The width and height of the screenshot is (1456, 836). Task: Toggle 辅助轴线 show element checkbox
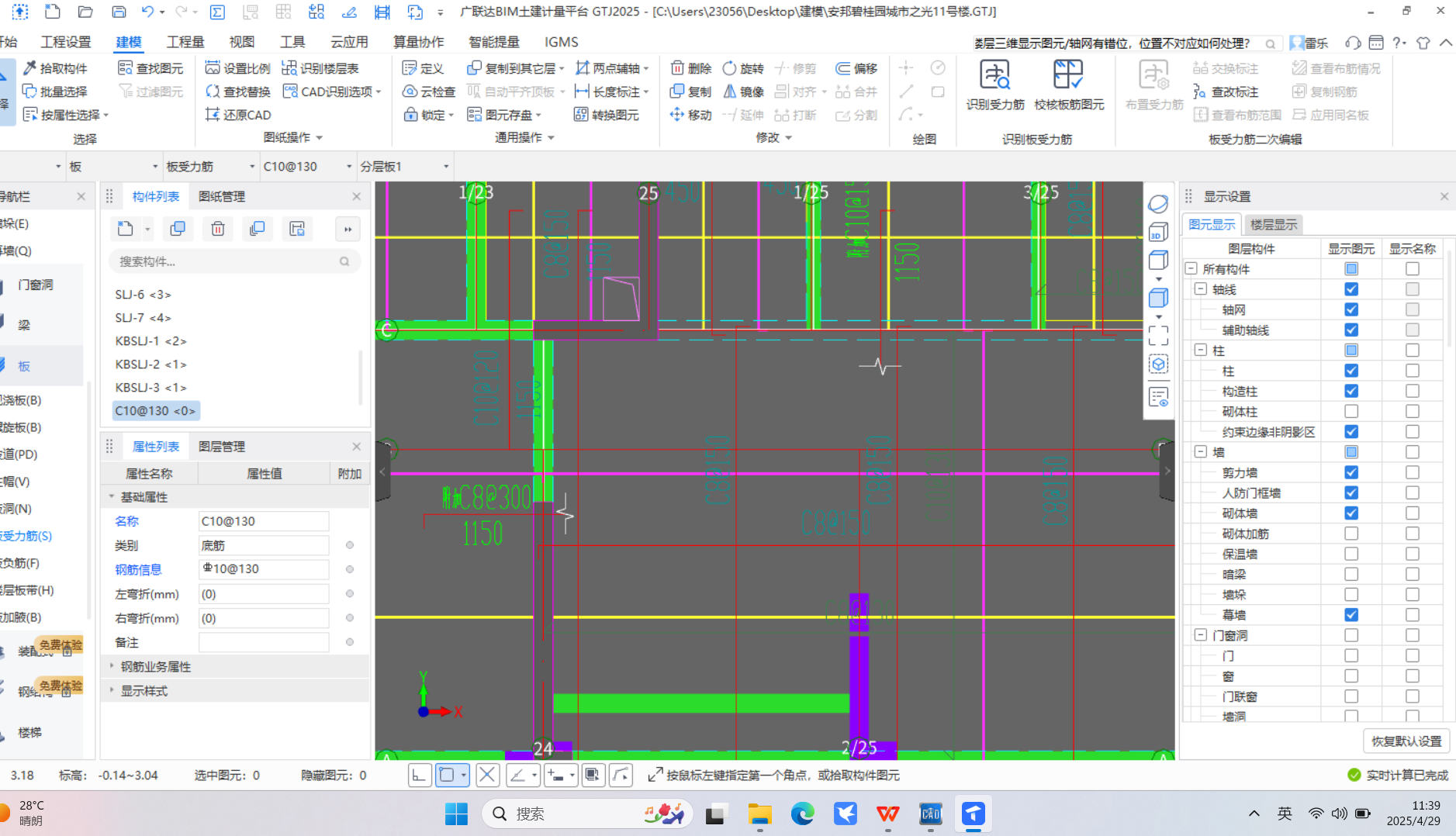point(1351,330)
